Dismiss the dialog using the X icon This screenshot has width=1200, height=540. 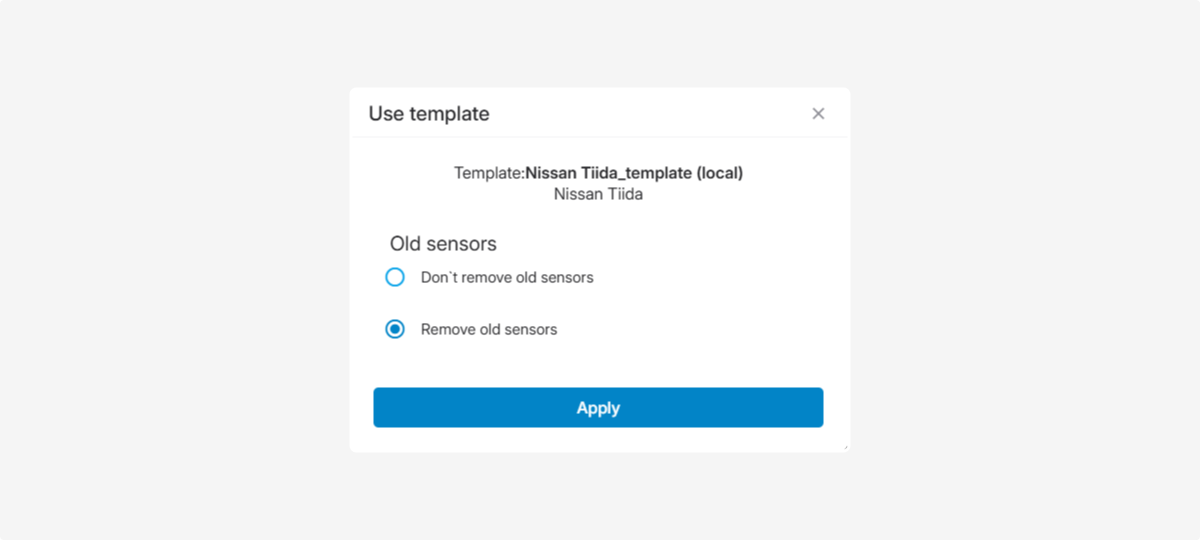818,114
